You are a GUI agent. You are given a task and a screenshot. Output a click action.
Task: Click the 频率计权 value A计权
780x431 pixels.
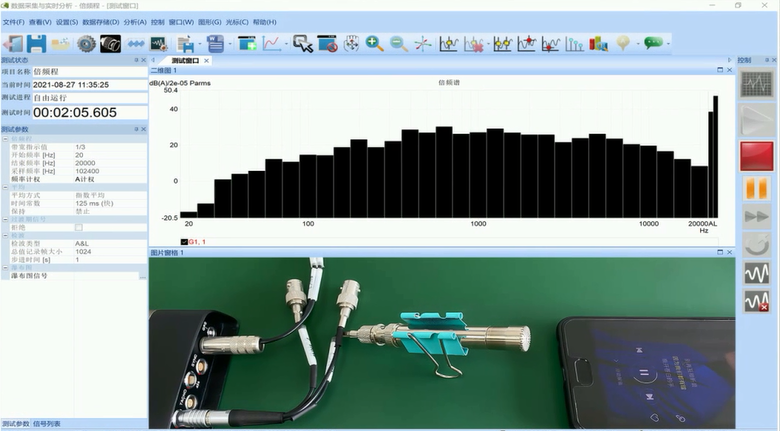click(x=85, y=179)
